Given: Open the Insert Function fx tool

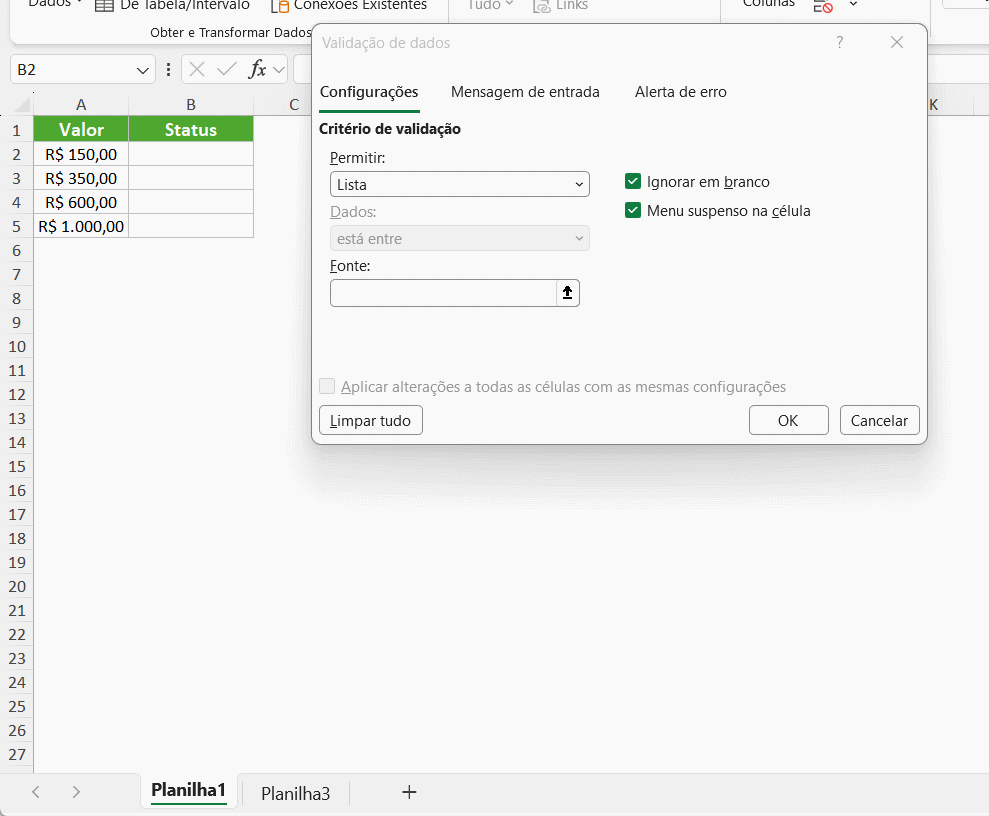Looking at the screenshot, I should (x=259, y=69).
